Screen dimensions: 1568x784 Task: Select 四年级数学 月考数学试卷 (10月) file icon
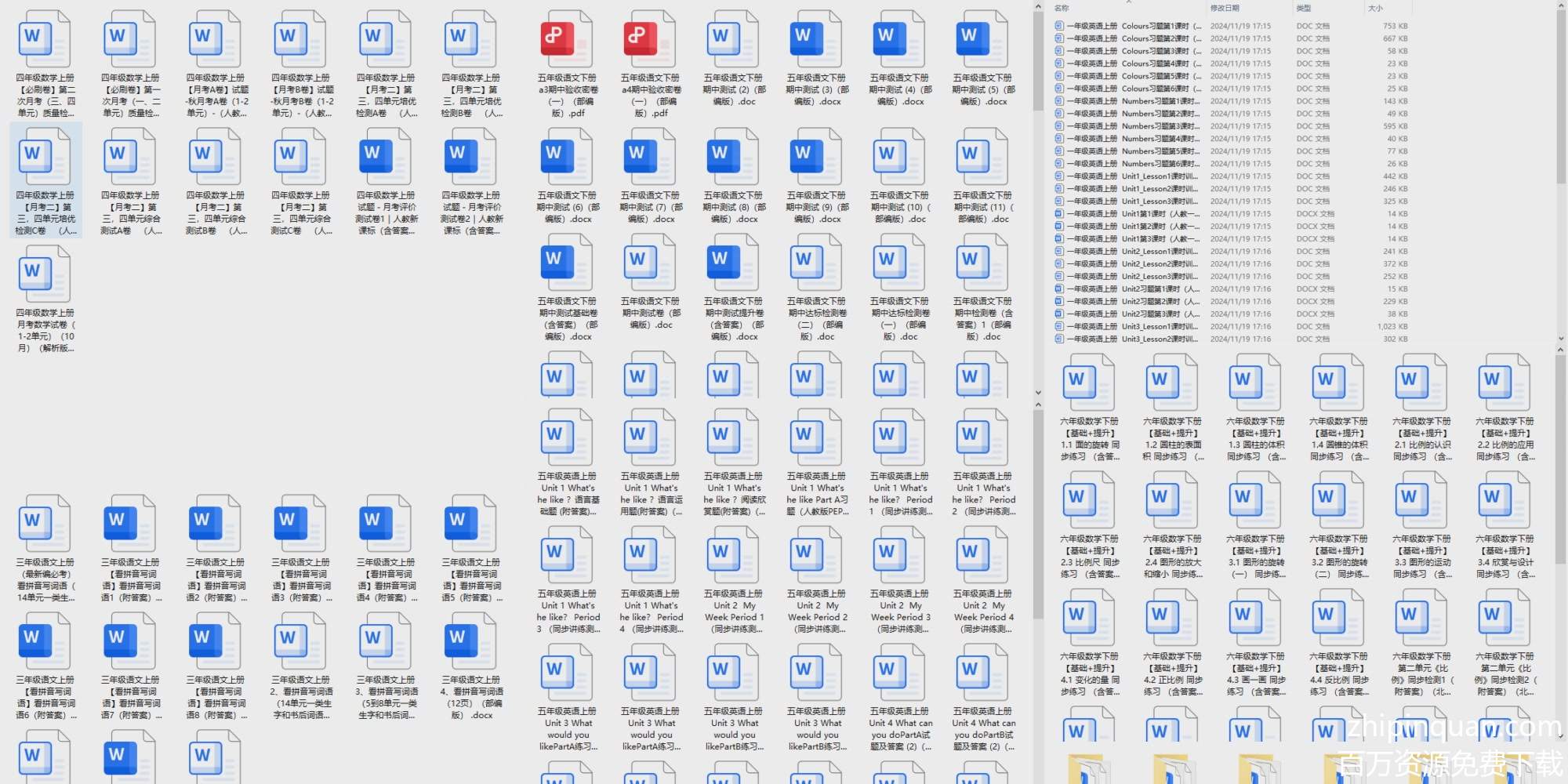pos(45,274)
